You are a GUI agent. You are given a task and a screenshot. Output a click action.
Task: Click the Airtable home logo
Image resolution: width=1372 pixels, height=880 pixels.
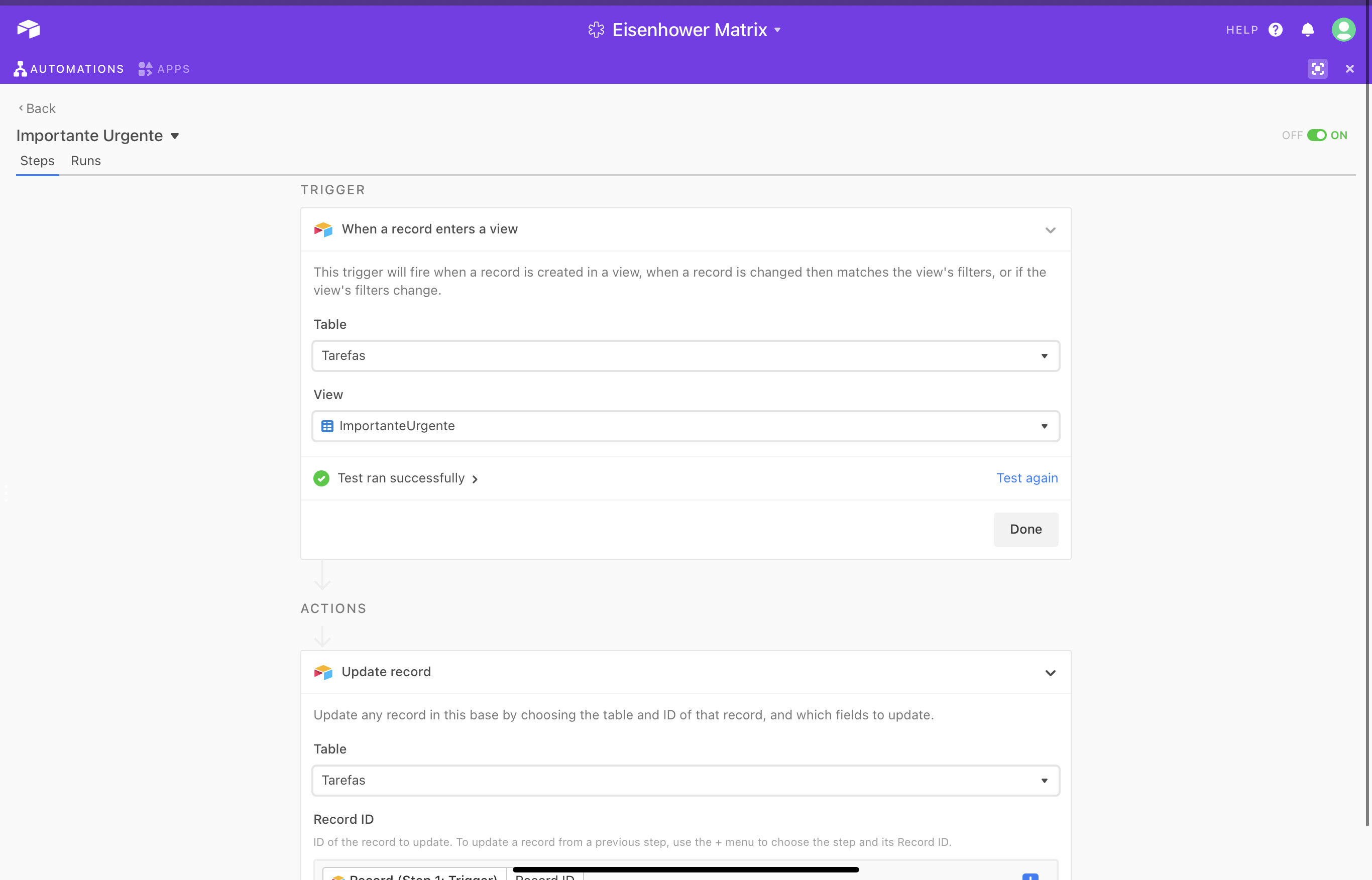pos(29,29)
